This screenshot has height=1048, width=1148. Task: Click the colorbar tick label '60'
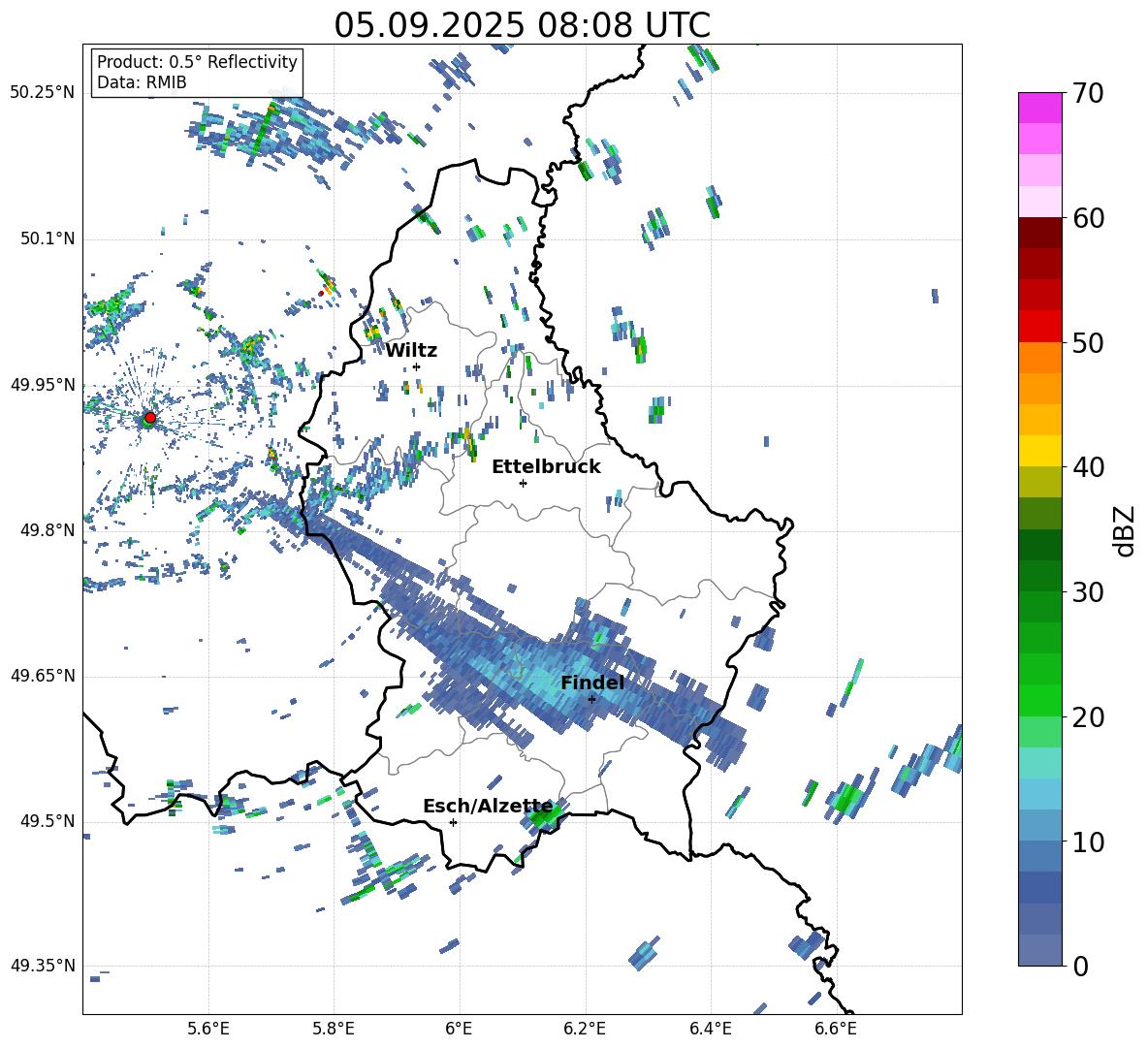coord(1088,218)
